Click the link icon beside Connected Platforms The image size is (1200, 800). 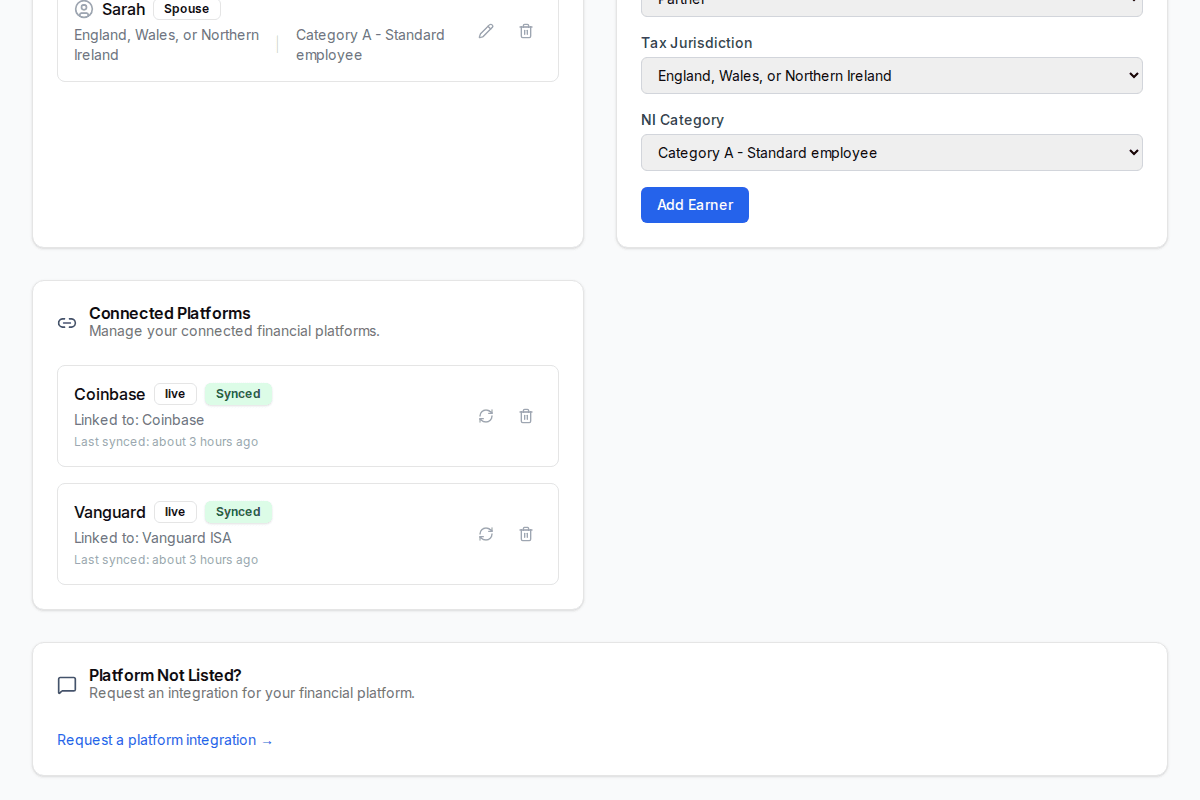(x=67, y=322)
